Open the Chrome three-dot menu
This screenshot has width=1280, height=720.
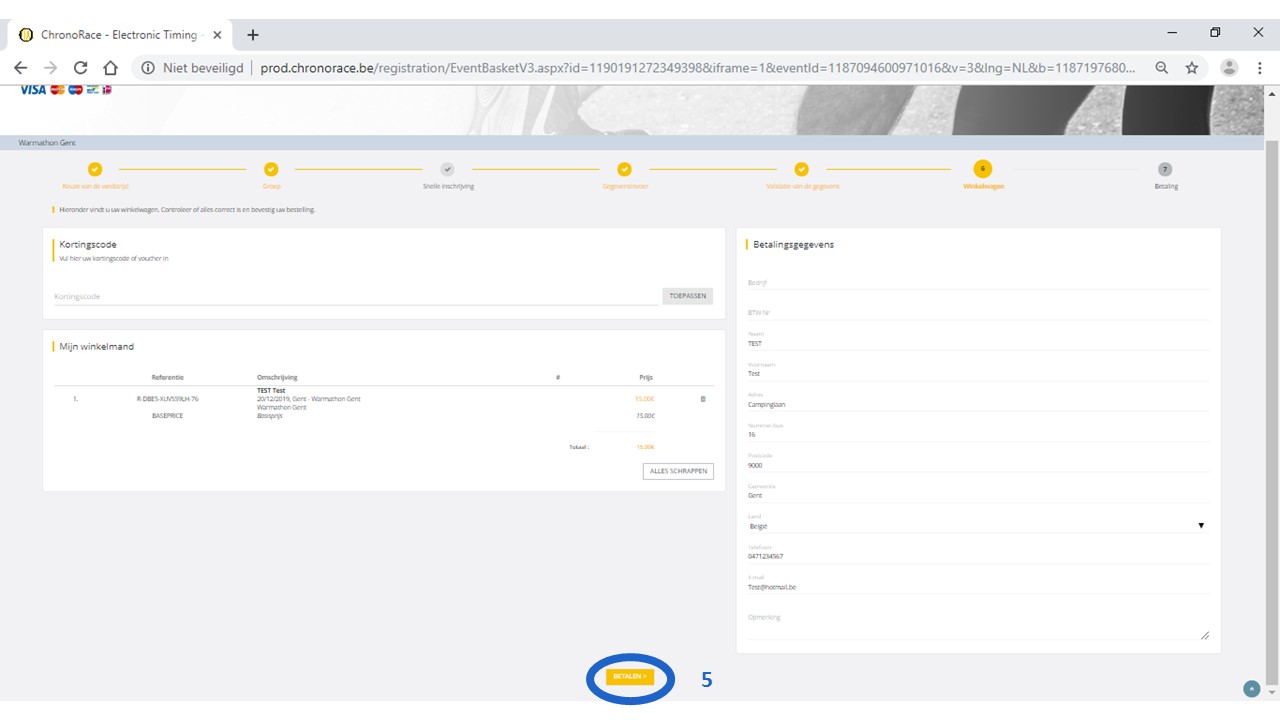click(1259, 68)
